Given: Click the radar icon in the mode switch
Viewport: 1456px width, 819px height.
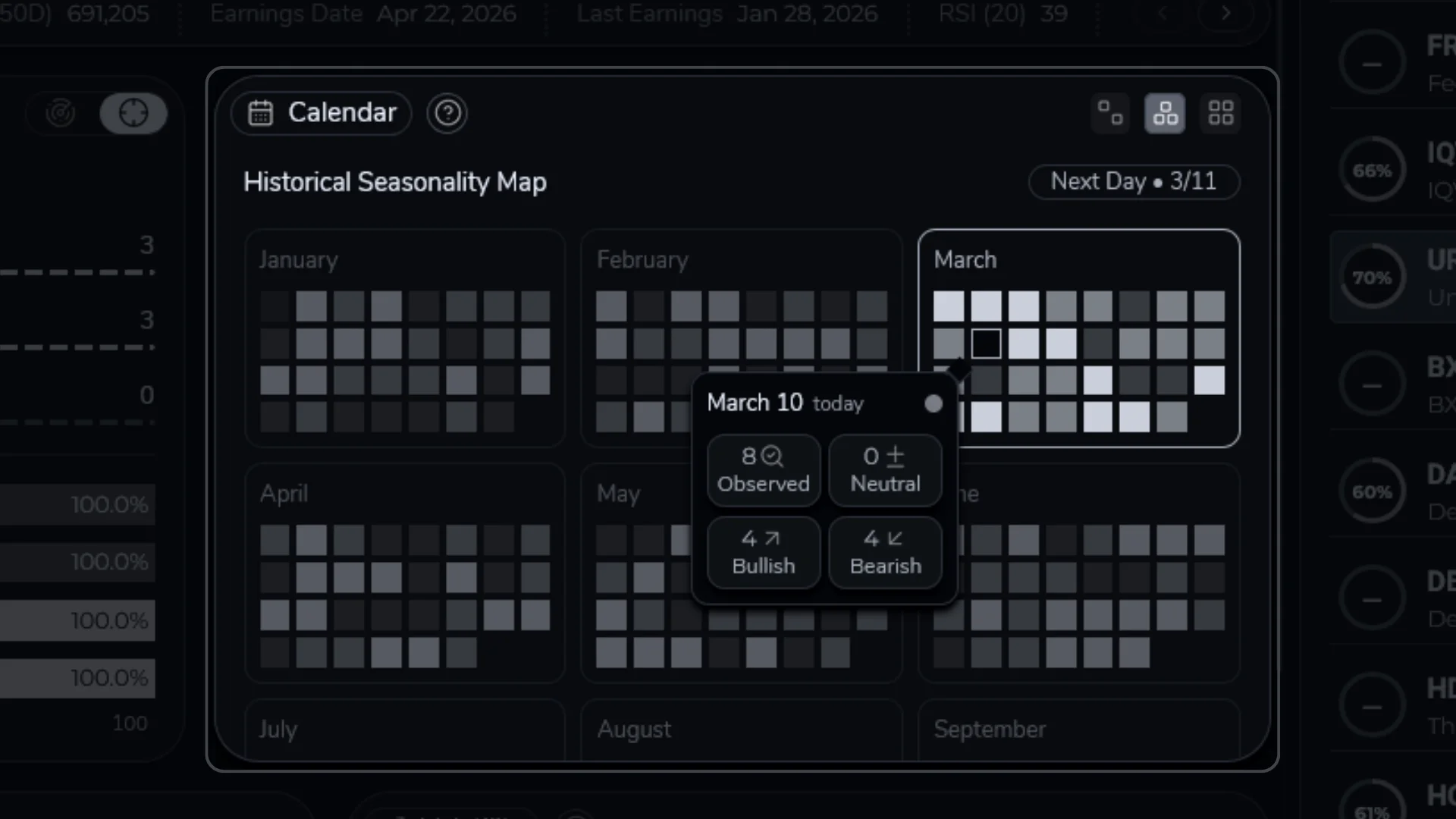Looking at the screenshot, I should tap(61, 112).
